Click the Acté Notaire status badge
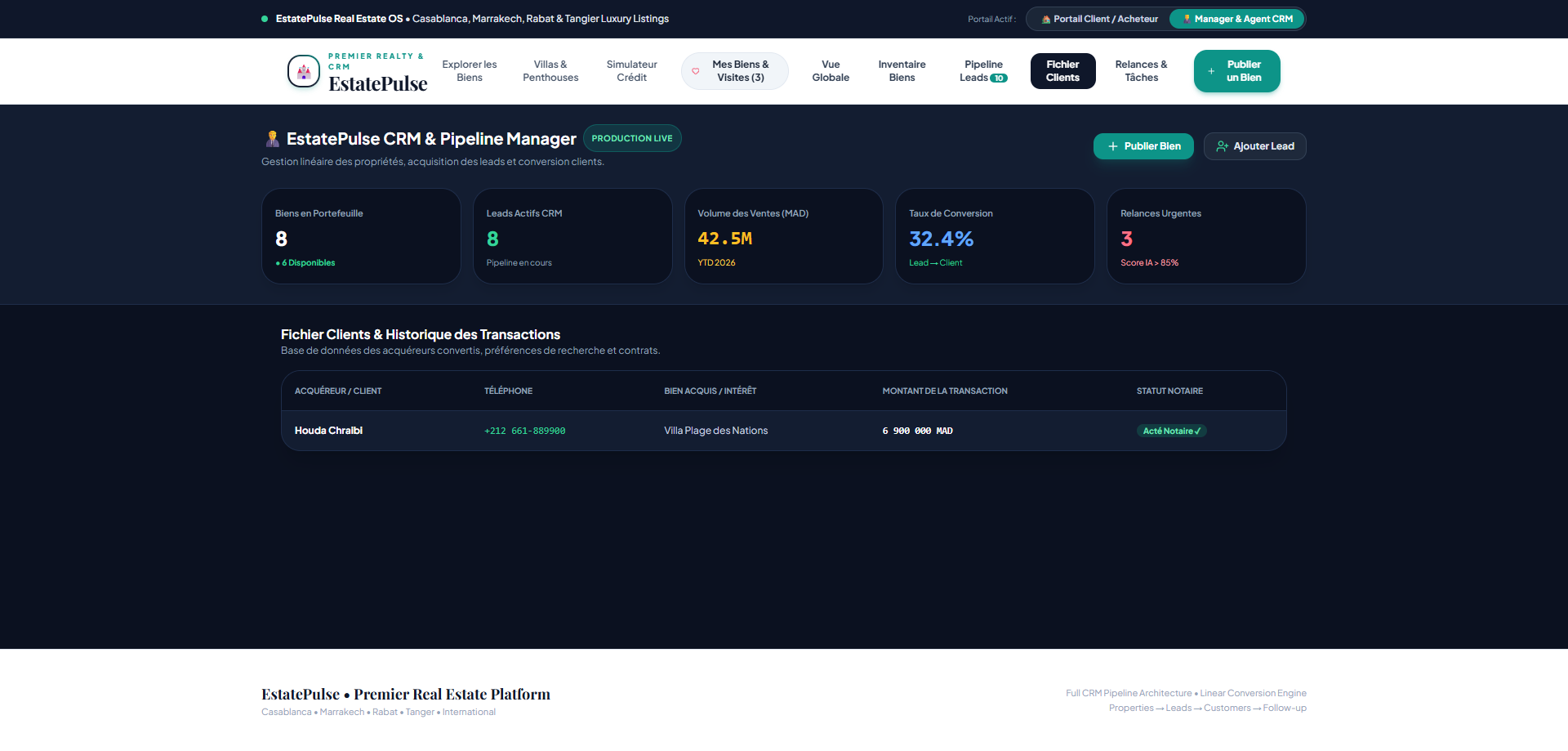Screen dimensions: 1568x751 coord(1171,431)
